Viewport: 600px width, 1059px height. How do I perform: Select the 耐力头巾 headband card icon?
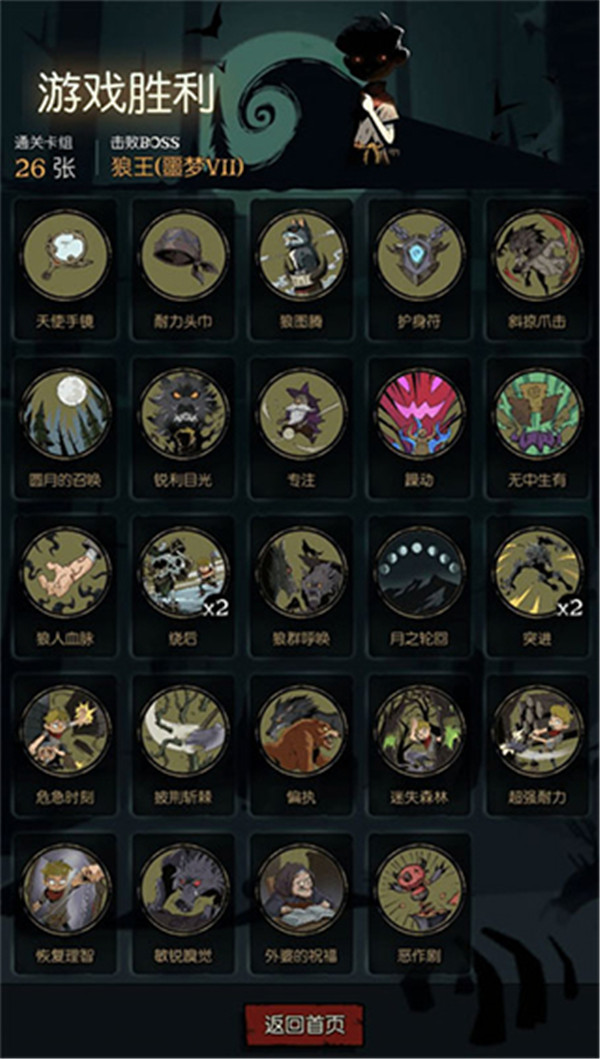(x=184, y=256)
